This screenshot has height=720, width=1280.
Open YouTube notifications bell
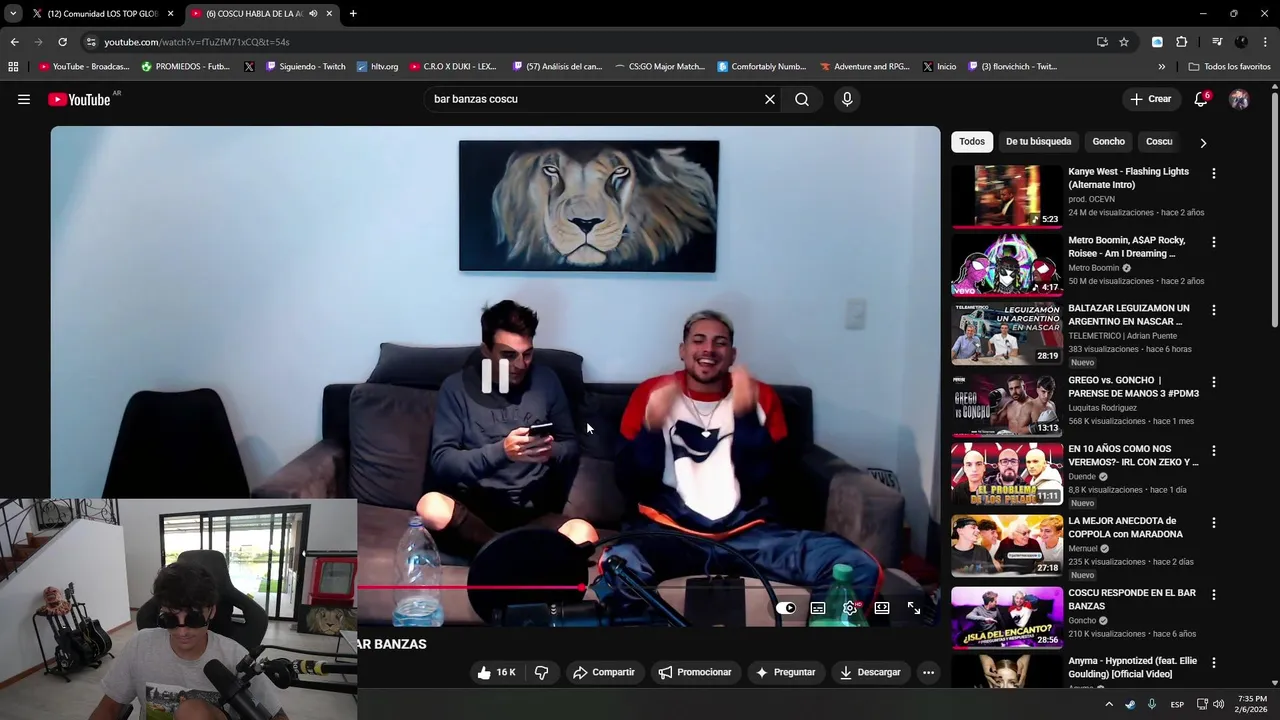coord(1201,99)
